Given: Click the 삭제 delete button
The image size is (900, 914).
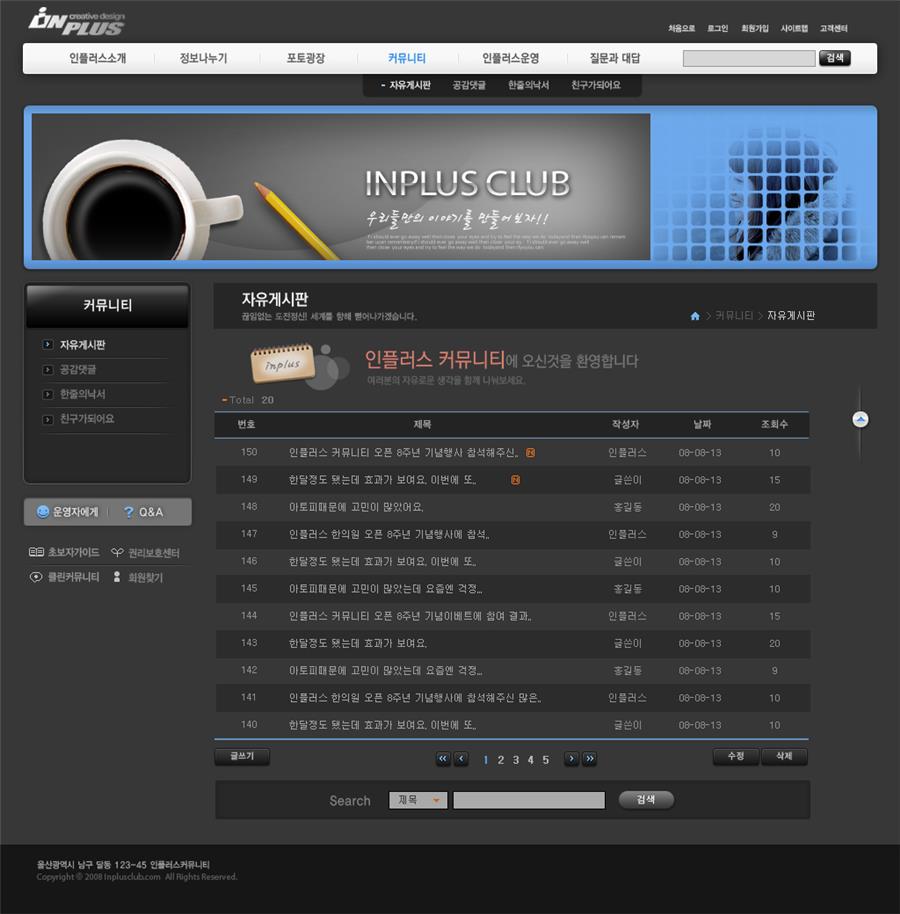Looking at the screenshot, I should tap(785, 756).
